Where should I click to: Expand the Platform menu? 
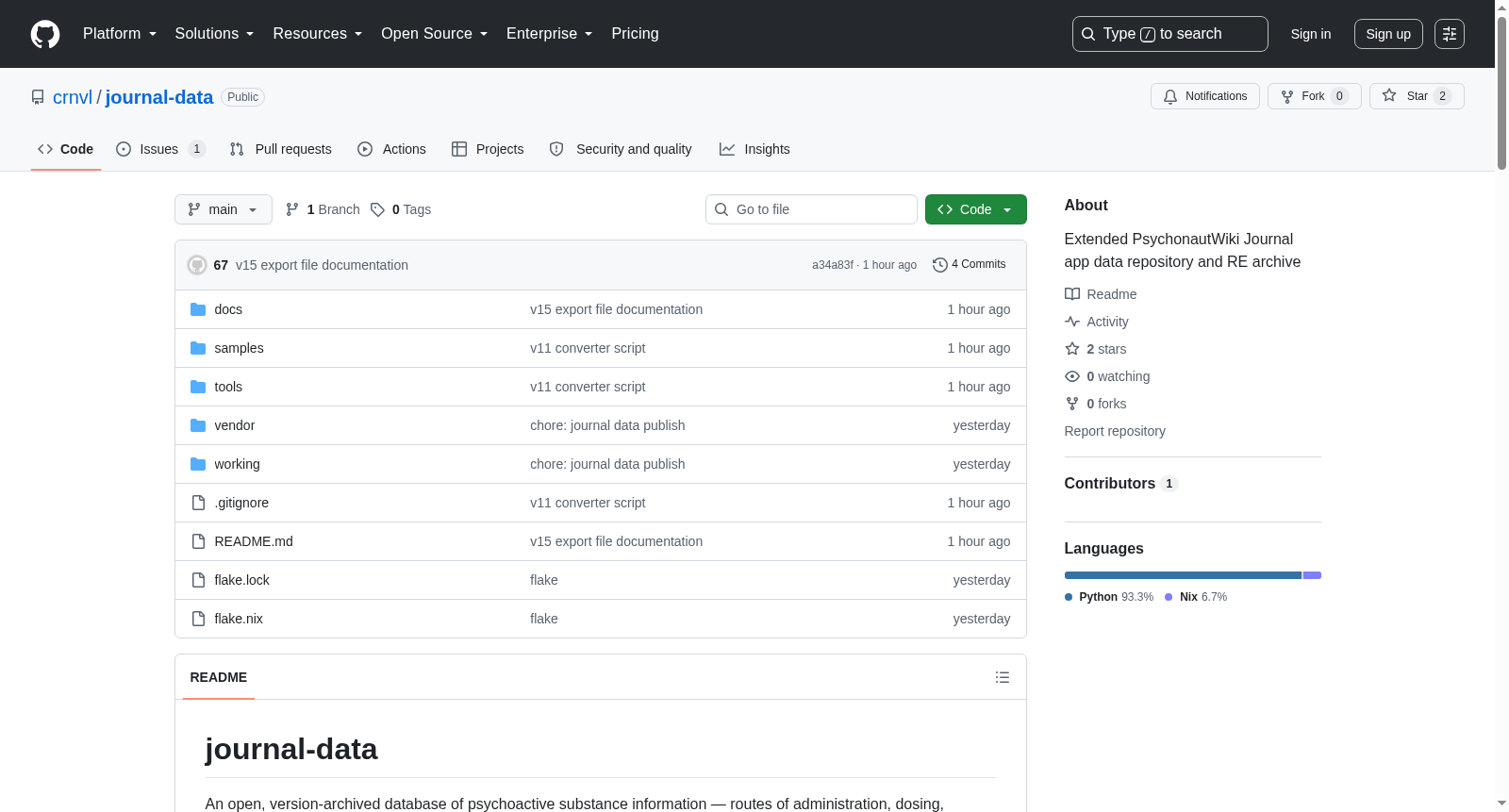[120, 34]
